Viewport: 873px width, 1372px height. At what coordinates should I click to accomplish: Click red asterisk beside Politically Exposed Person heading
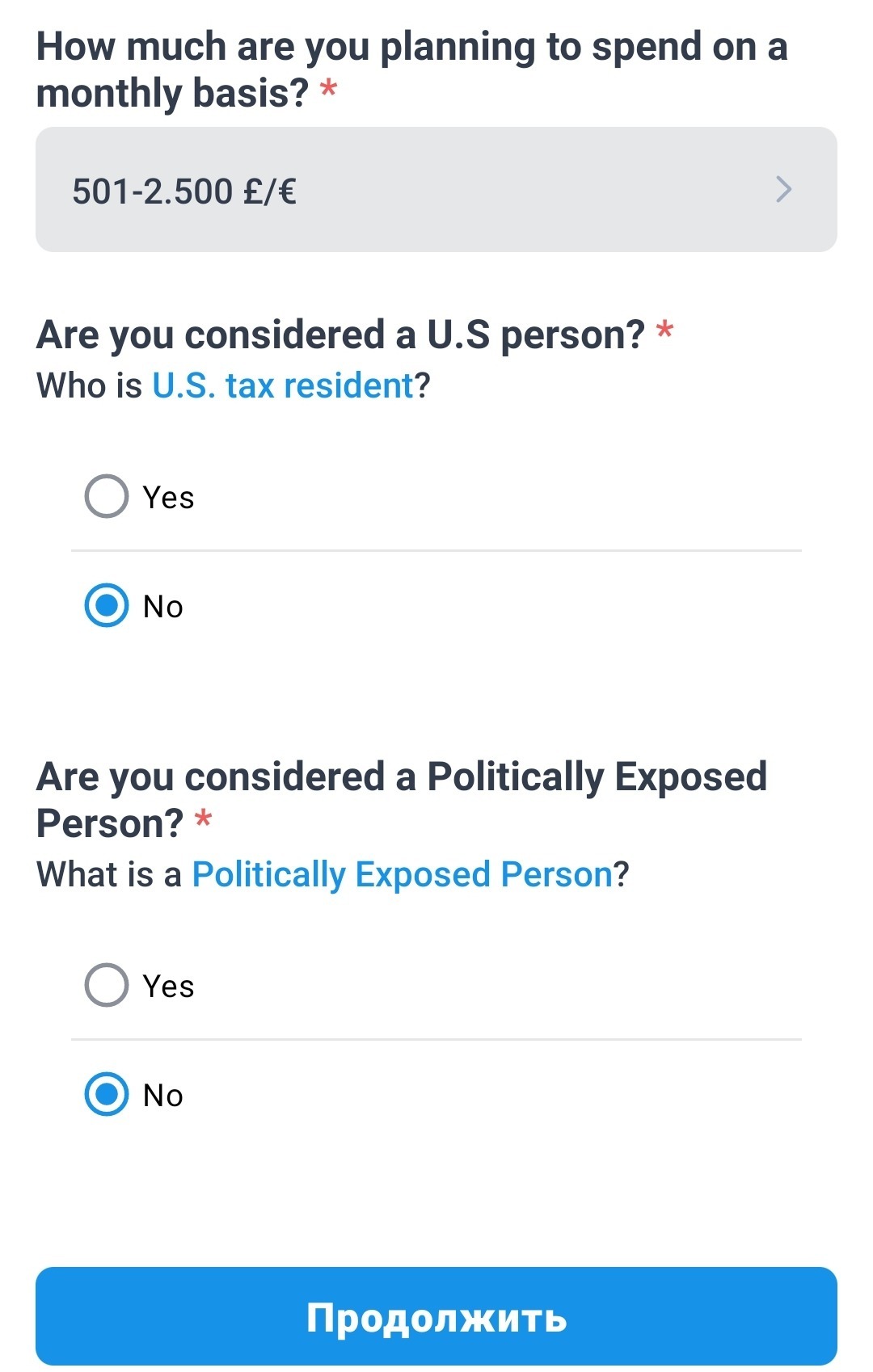(x=204, y=819)
